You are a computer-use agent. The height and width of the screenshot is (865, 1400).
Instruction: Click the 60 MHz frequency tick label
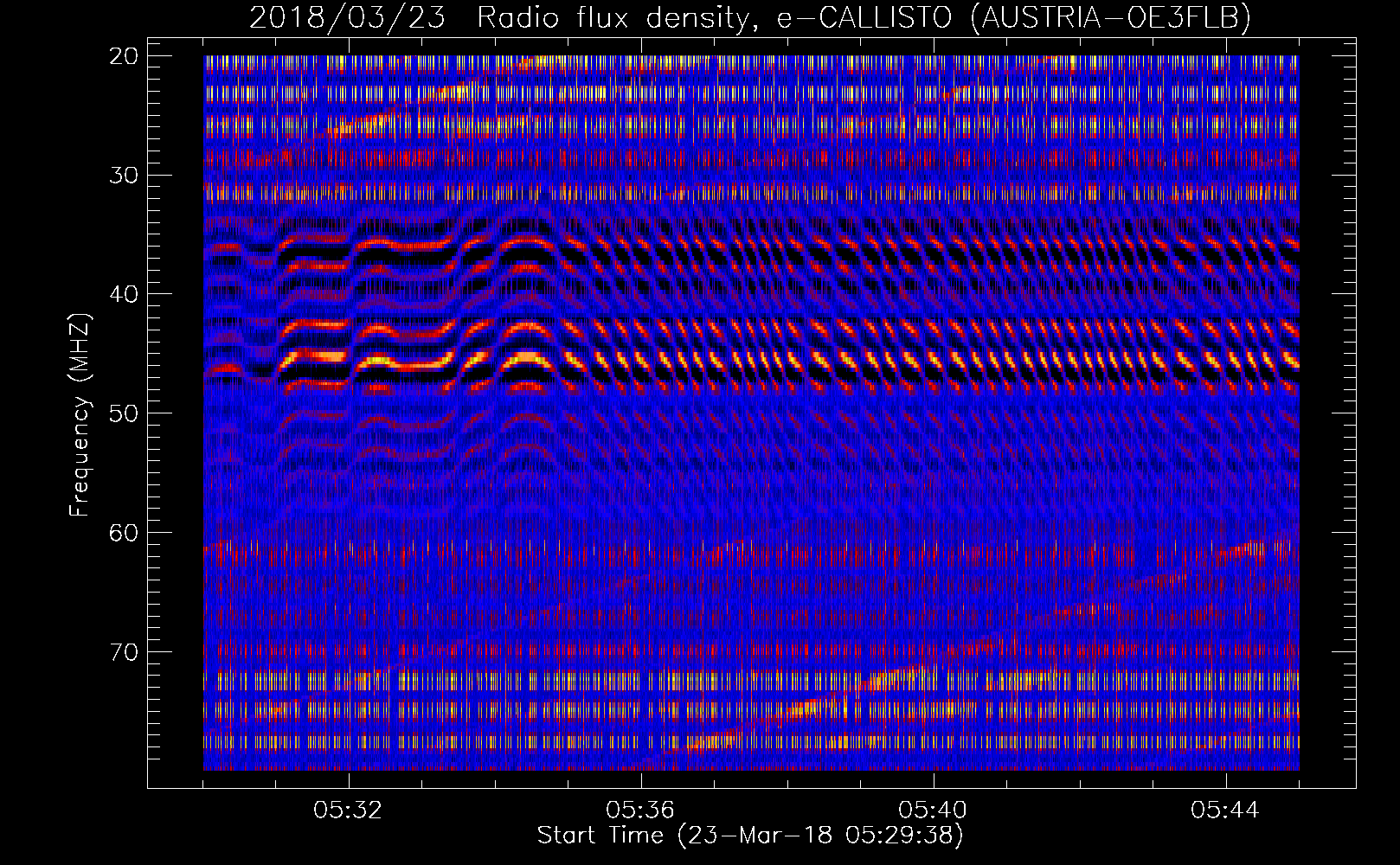[125, 533]
